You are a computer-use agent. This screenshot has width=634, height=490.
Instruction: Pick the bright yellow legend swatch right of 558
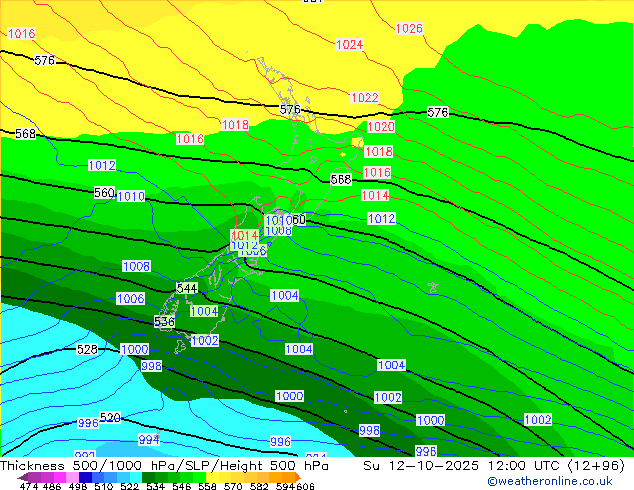[212, 477]
